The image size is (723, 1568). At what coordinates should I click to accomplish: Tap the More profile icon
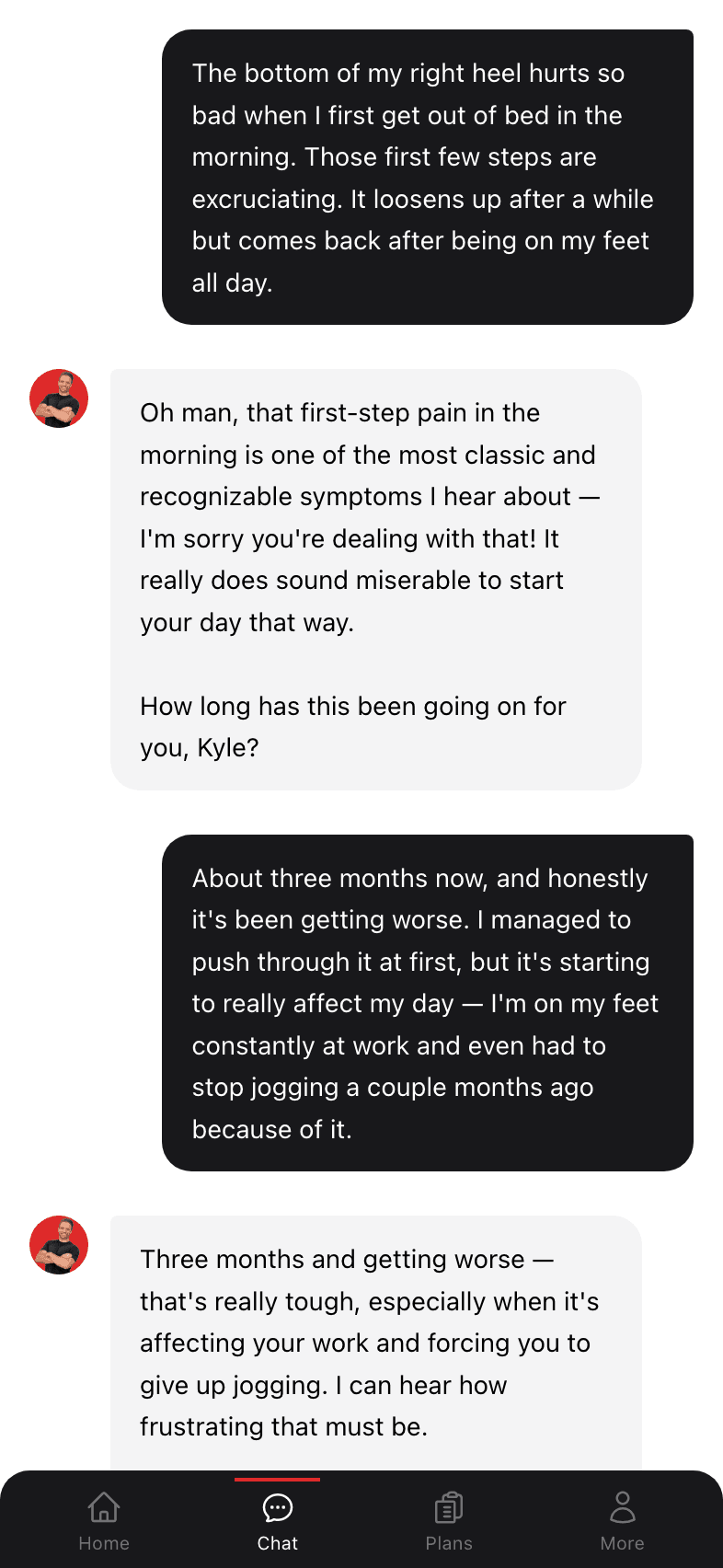tap(623, 1507)
